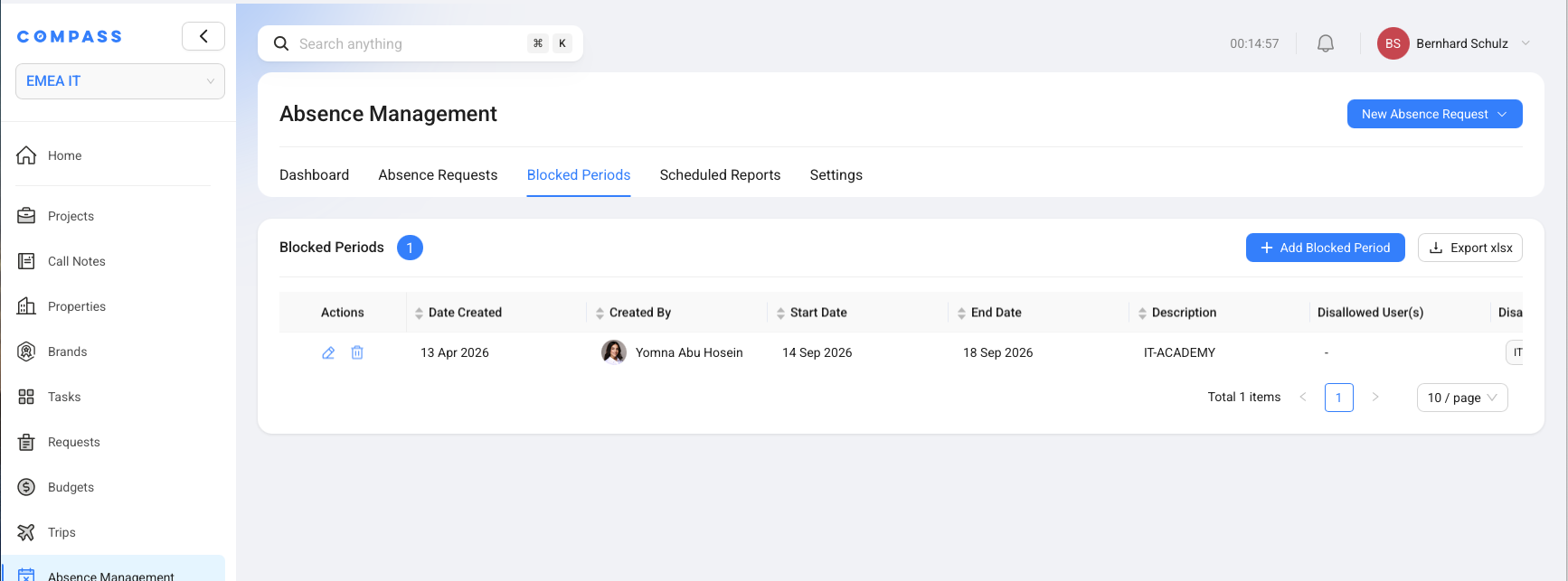Image resolution: width=1568 pixels, height=581 pixels.
Task: Sort by Description column
Action: [x=1142, y=313]
